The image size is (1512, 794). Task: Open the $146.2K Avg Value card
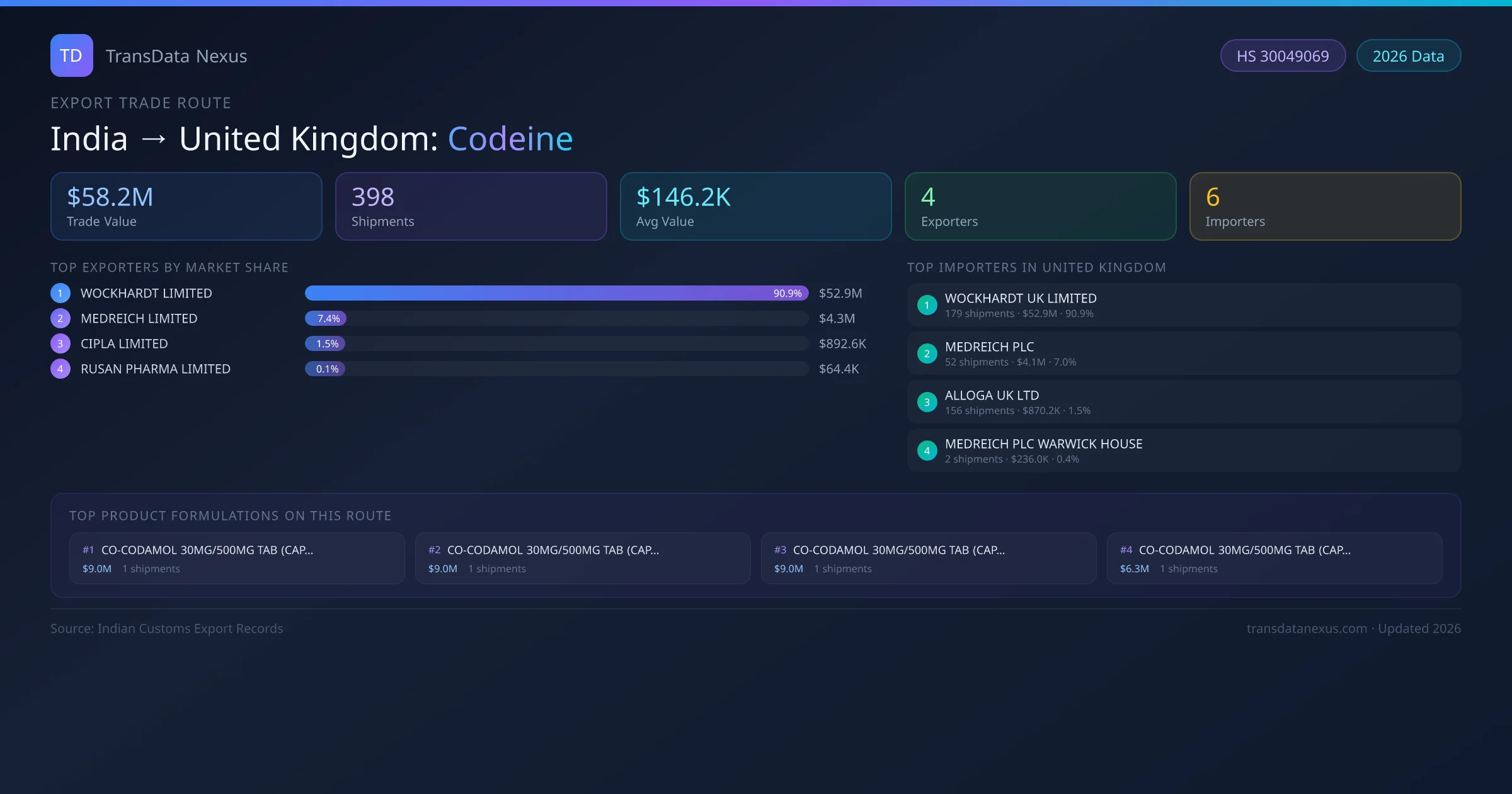click(755, 207)
